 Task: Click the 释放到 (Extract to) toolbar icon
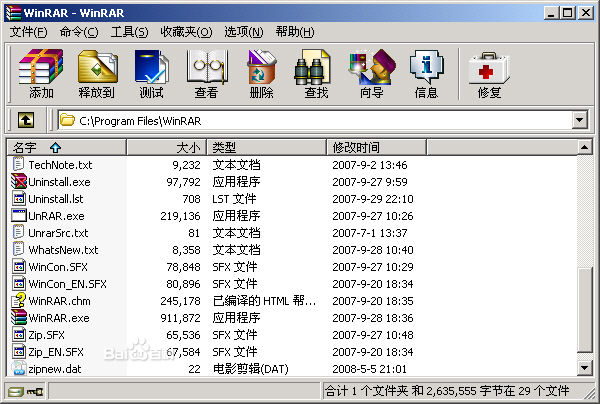[98, 67]
